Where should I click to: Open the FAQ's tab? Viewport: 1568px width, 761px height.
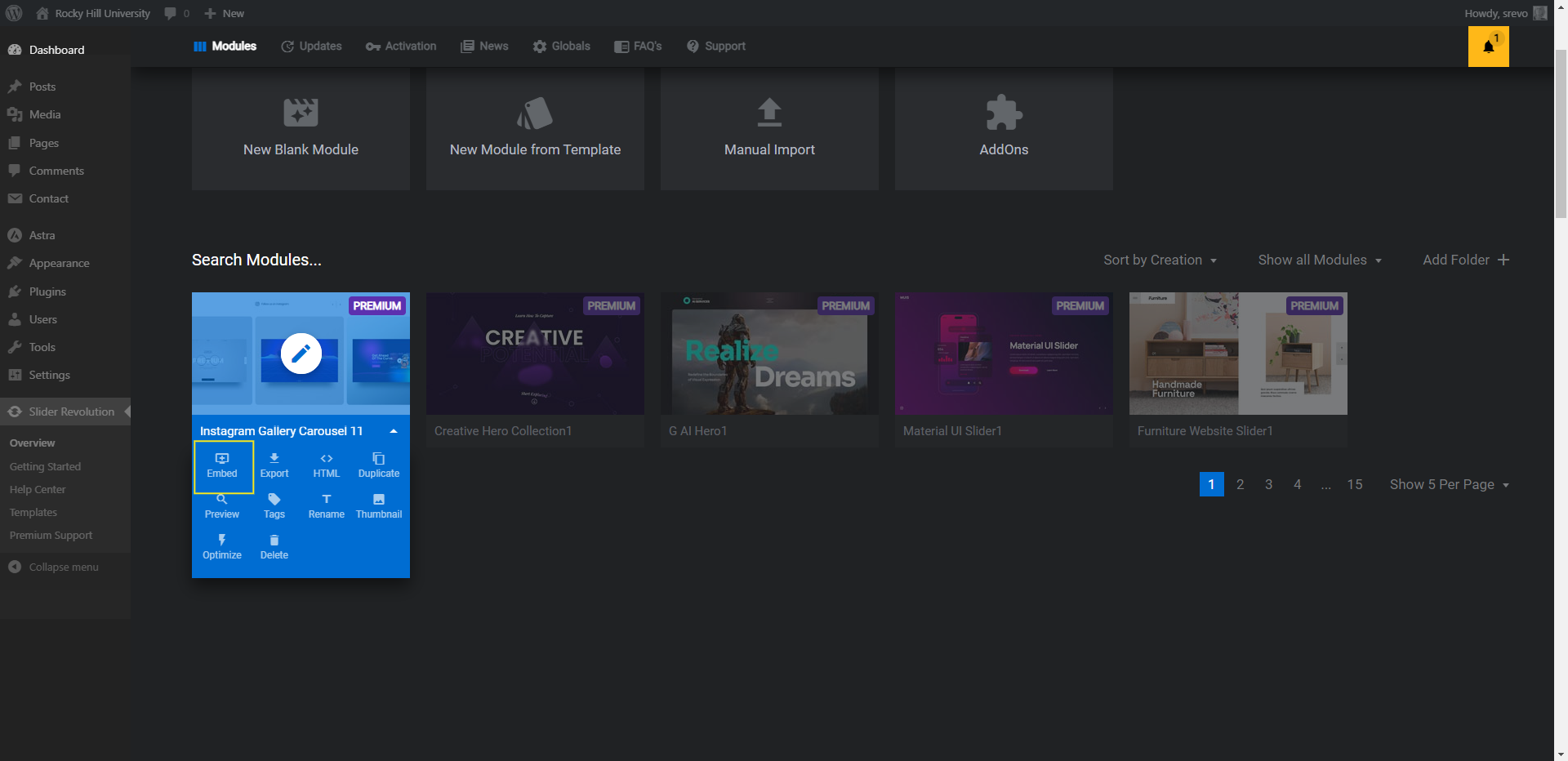pyautogui.click(x=638, y=47)
